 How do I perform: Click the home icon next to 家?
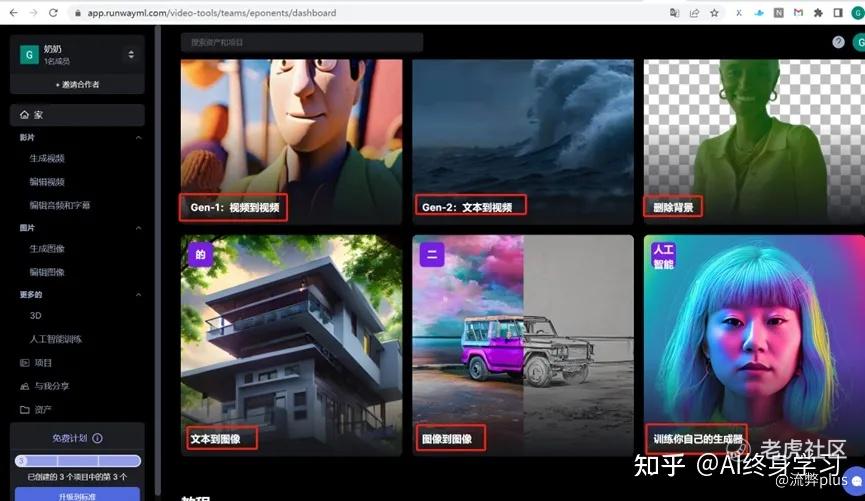pyautogui.click(x=24, y=115)
